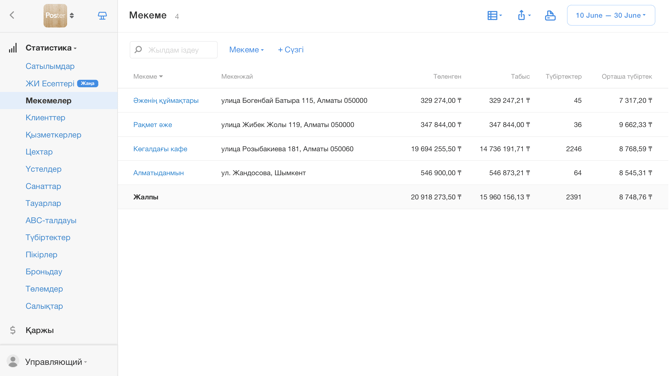Click the + Сүзгі add filter button
670x376 pixels.
(x=291, y=50)
